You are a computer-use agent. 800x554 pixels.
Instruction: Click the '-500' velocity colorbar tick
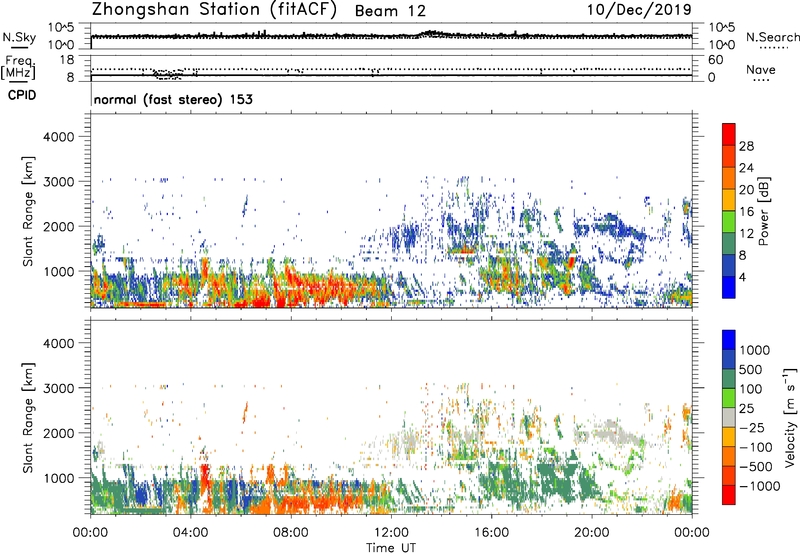click(x=755, y=467)
